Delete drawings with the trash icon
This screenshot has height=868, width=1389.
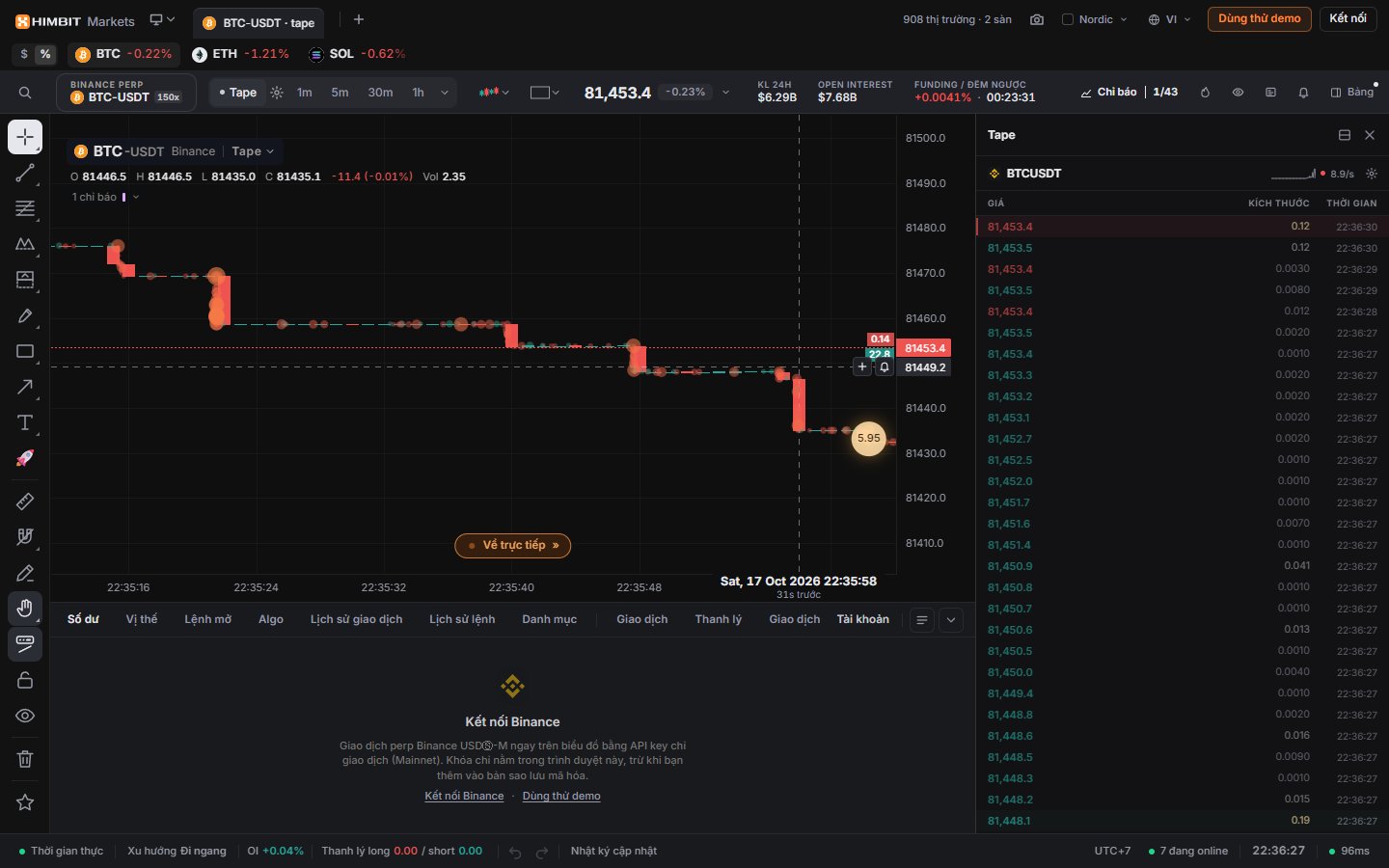tap(25, 759)
